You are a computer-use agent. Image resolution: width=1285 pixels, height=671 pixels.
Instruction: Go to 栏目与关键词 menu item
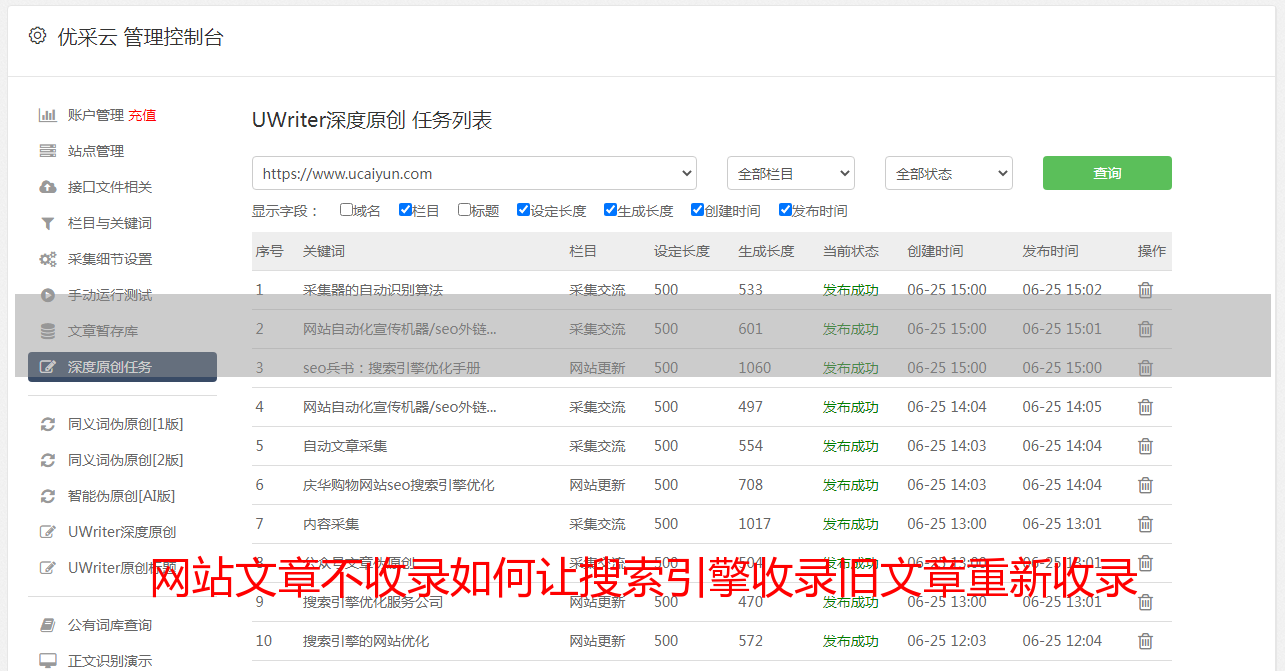click(x=110, y=223)
